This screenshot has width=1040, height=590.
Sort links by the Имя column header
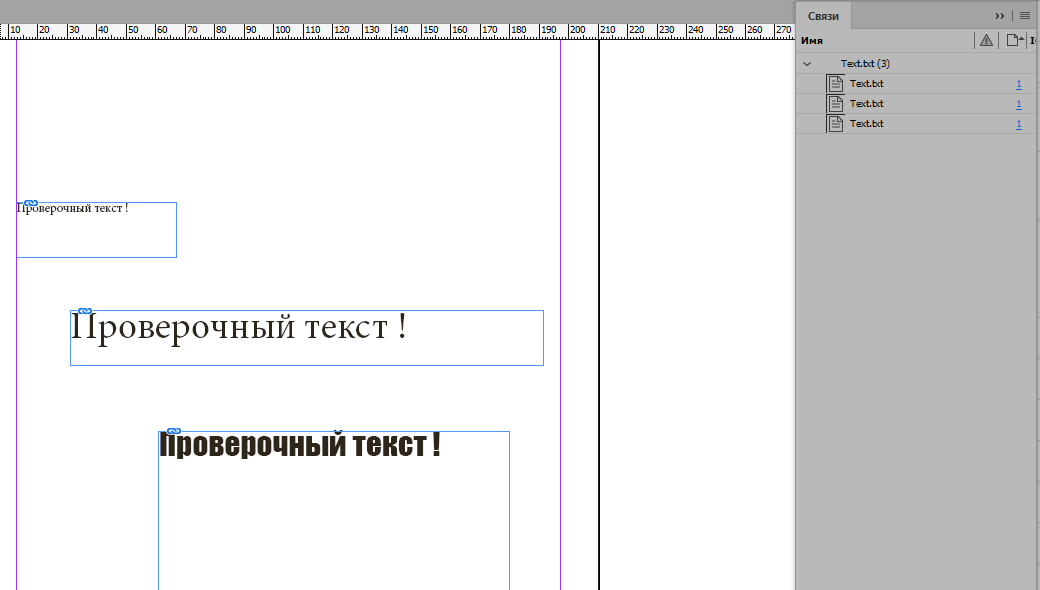(812, 40)
